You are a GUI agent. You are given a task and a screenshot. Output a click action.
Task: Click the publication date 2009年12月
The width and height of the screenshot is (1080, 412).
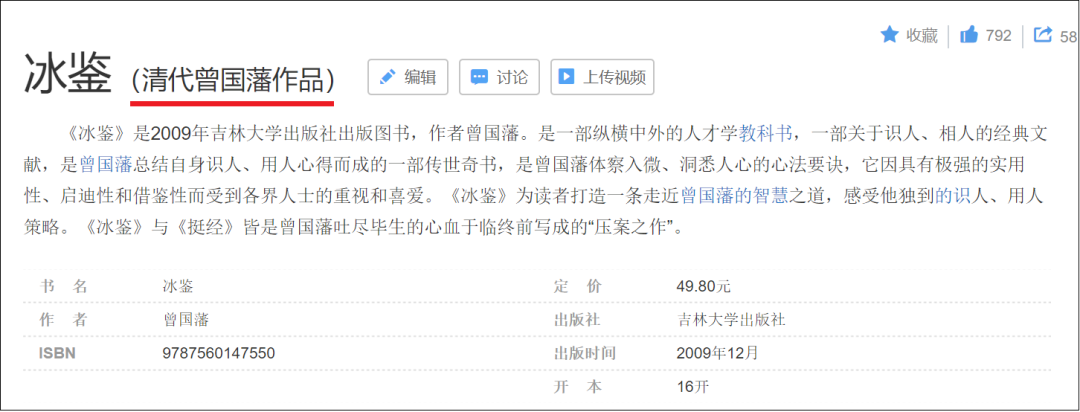717,353
